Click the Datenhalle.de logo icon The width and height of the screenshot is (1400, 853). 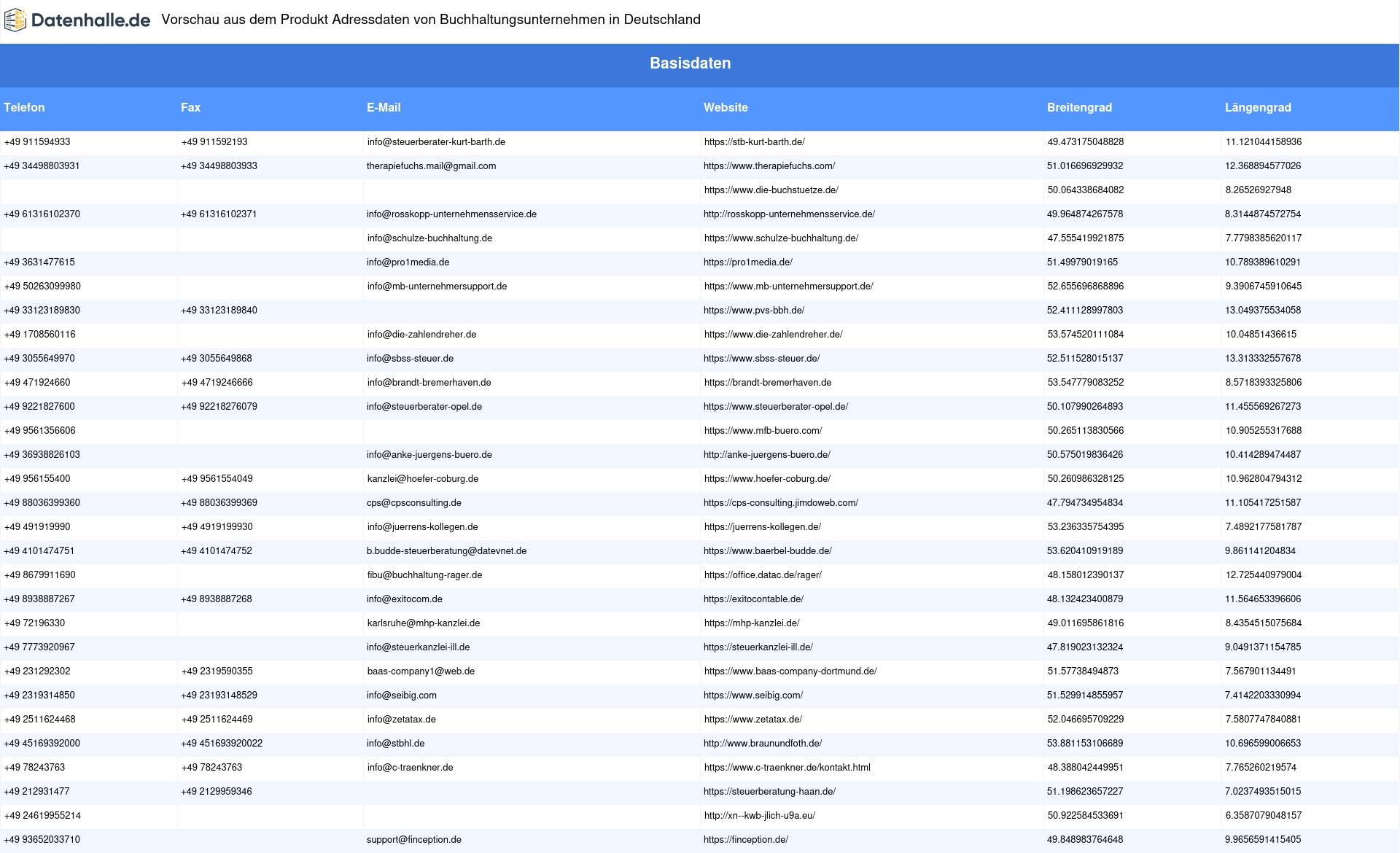point(15,20)
